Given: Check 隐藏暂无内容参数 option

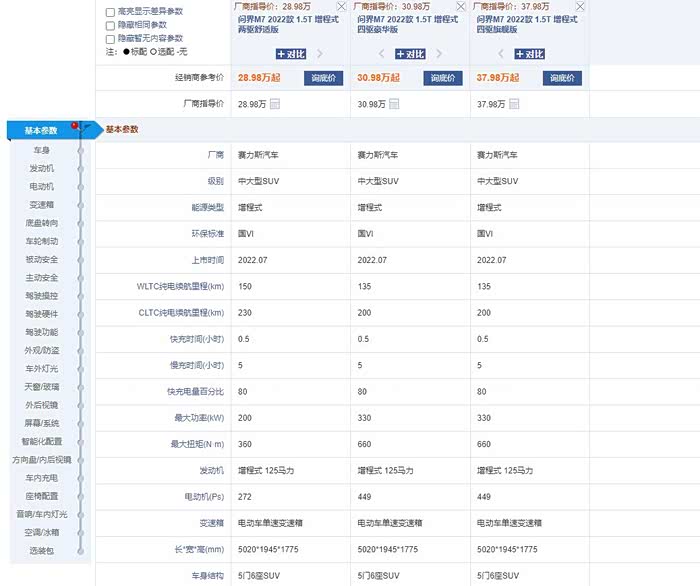Looking at the screenshot, I should pos(110,39).
